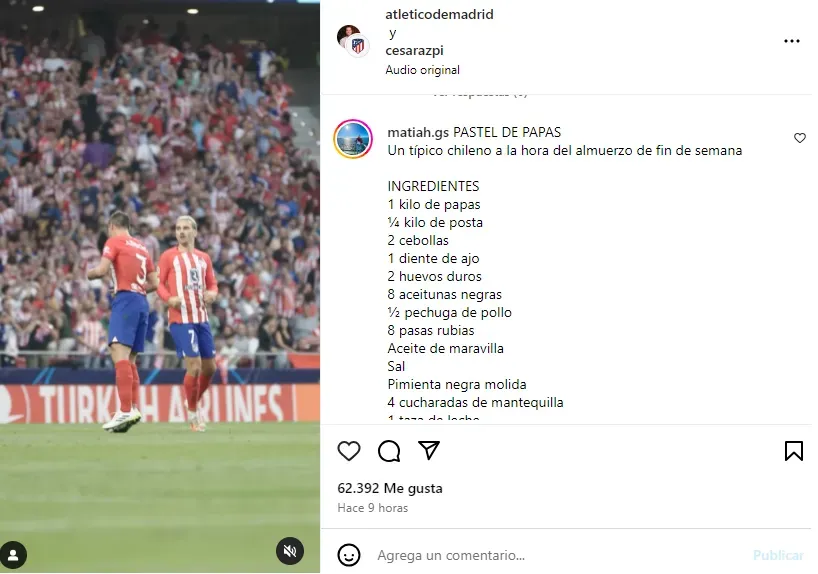Open the atleticodemadrid profile
Screen dimensions: 818x574
click(x=439, y=14)
